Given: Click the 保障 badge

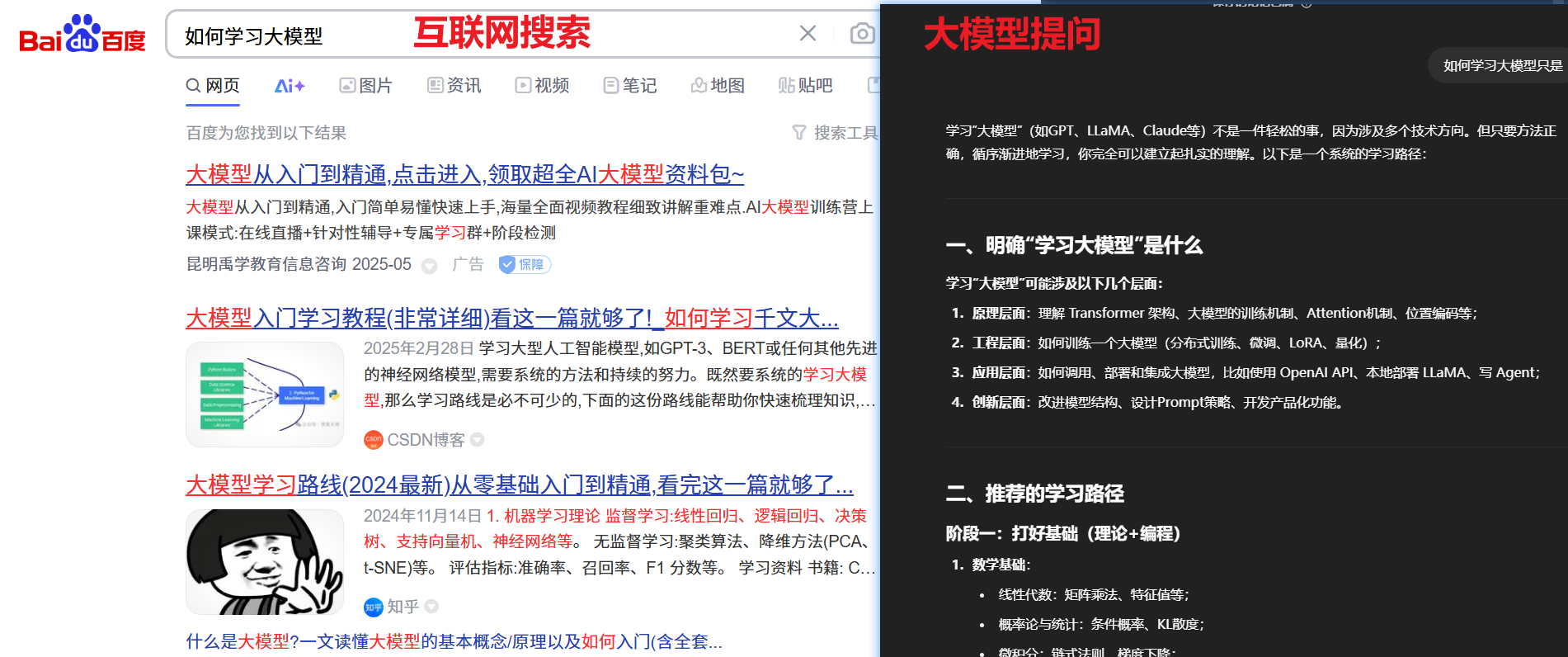Looking at the screenshot, I should click(525, 264).
